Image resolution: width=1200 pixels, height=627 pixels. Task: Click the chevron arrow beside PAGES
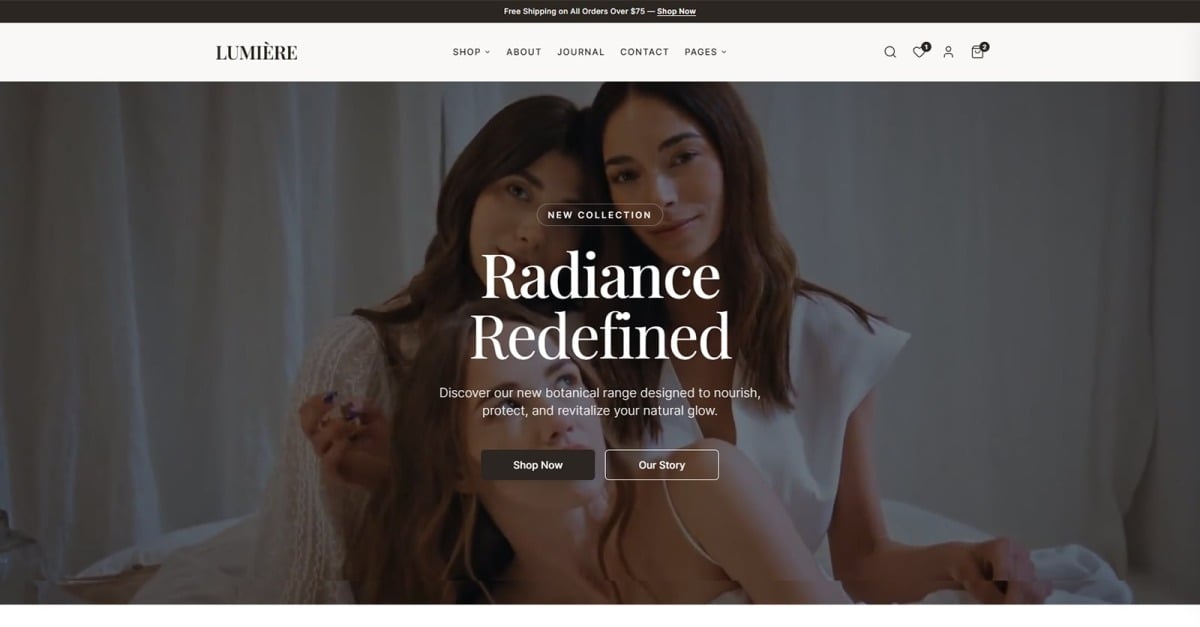tap(724, 52)
